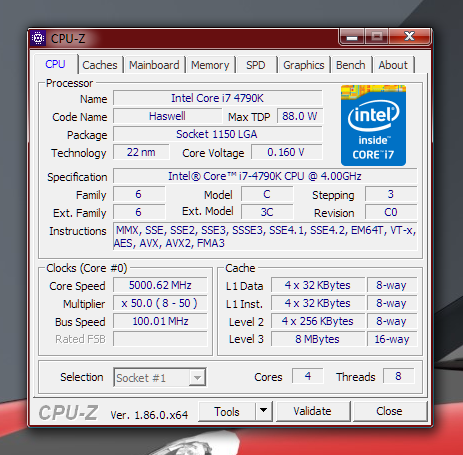463x455 pixels.
Task: Click the Core Voltage value 0.160 V
Action: 287,152
